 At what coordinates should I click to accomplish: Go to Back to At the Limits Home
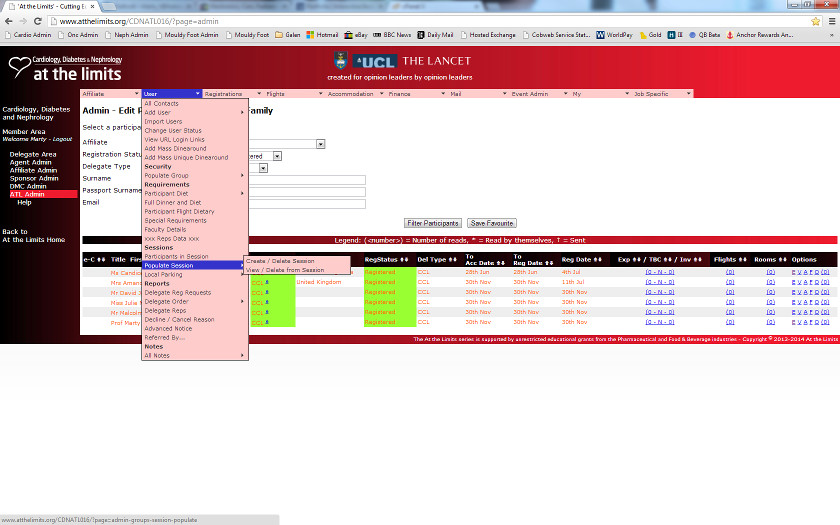[x=34, y=236]
